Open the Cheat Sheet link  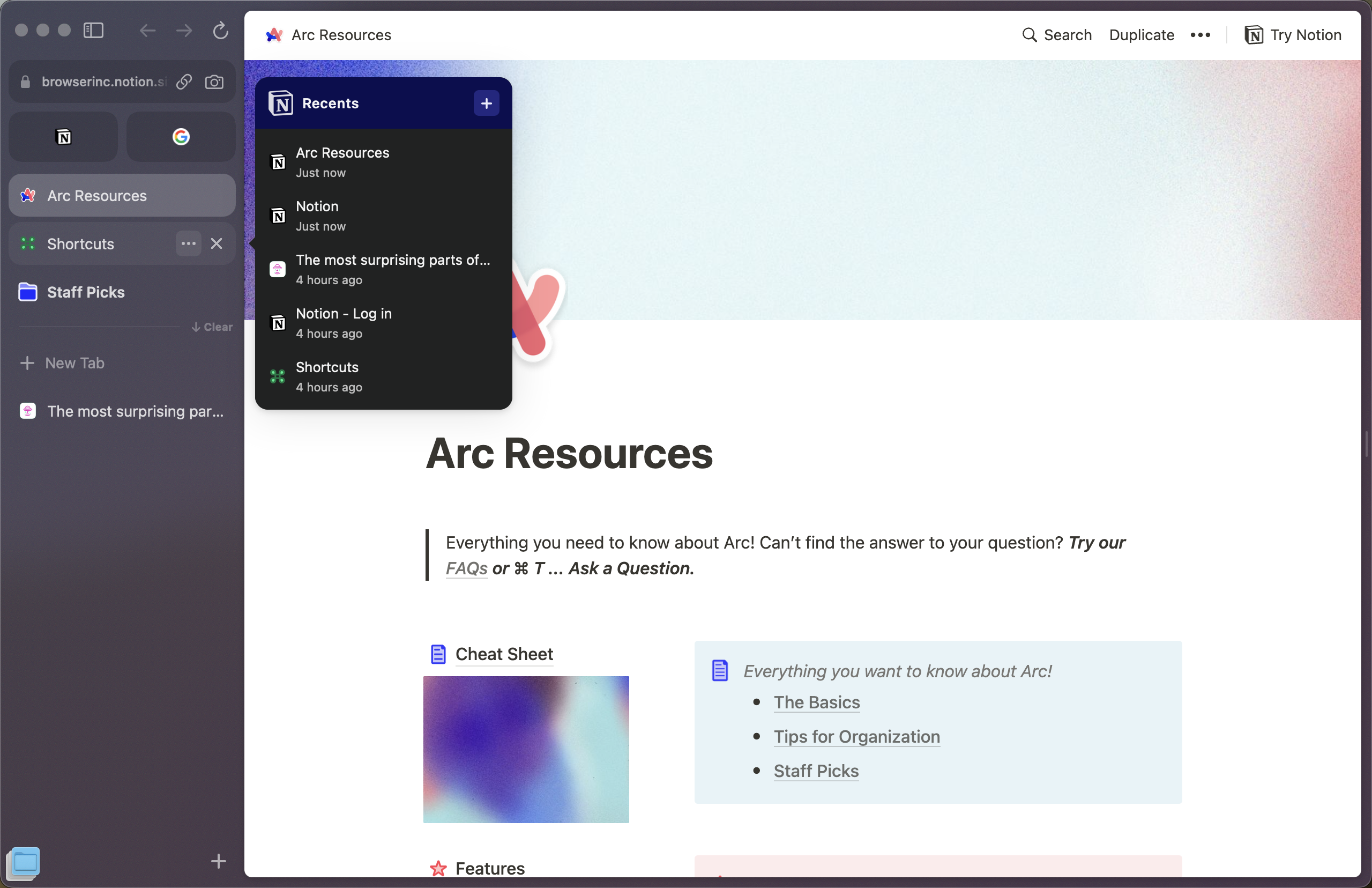pyautogui.click(x=504, y=654)
